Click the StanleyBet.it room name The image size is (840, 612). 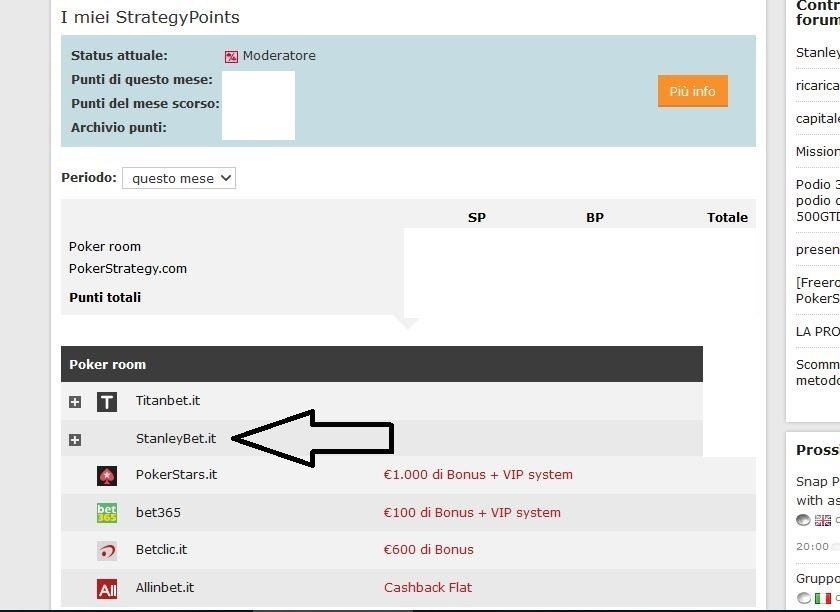click(x=176, y=438)
